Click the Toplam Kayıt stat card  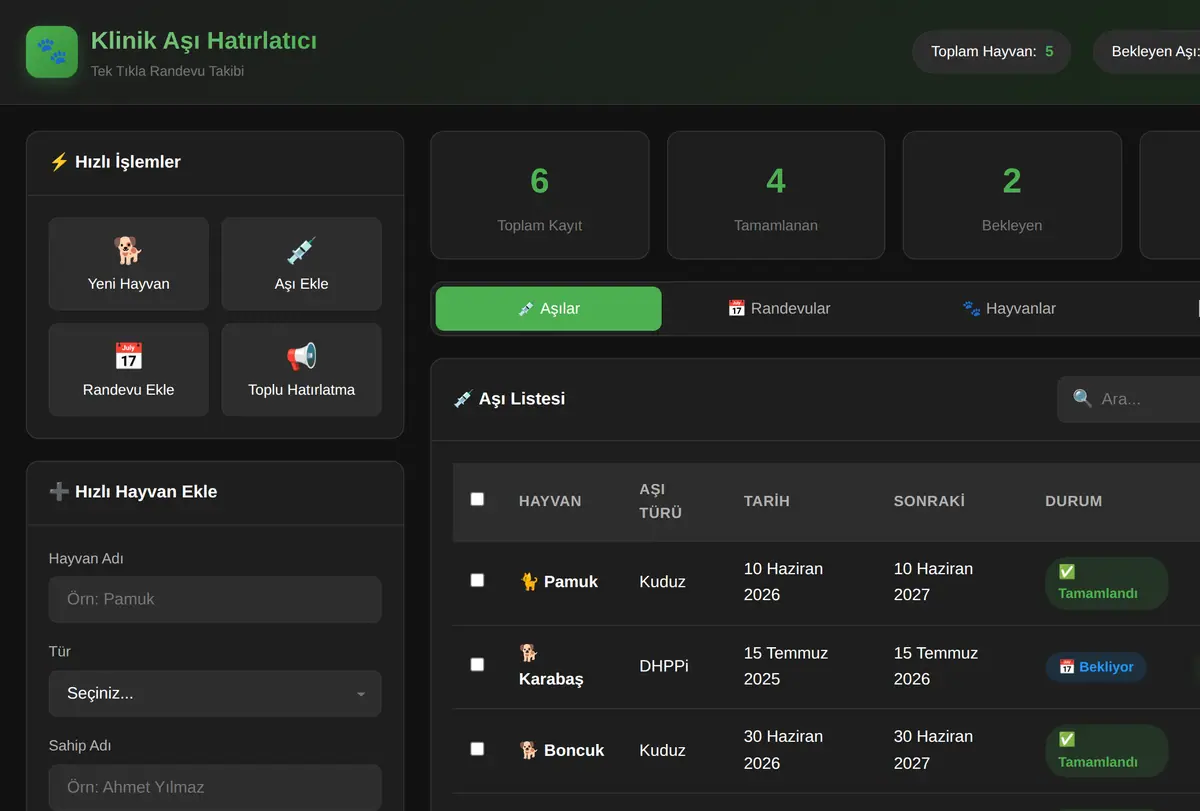click(x=540, y=195)
